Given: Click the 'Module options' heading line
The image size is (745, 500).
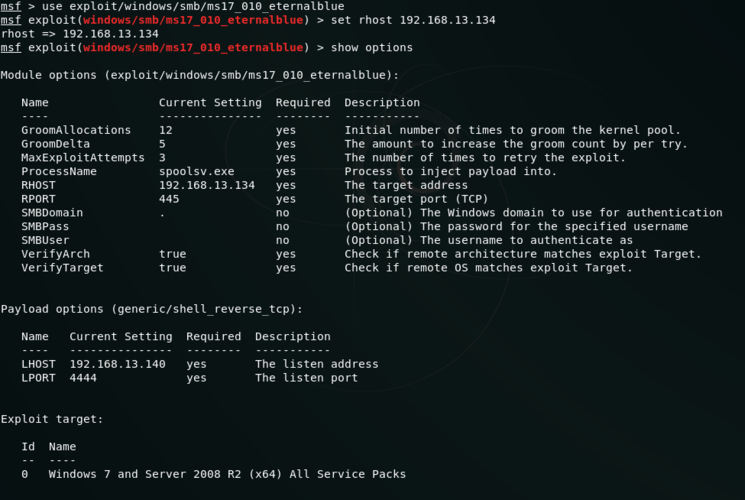Looking at the screenshot, I should tap(200, 75).
